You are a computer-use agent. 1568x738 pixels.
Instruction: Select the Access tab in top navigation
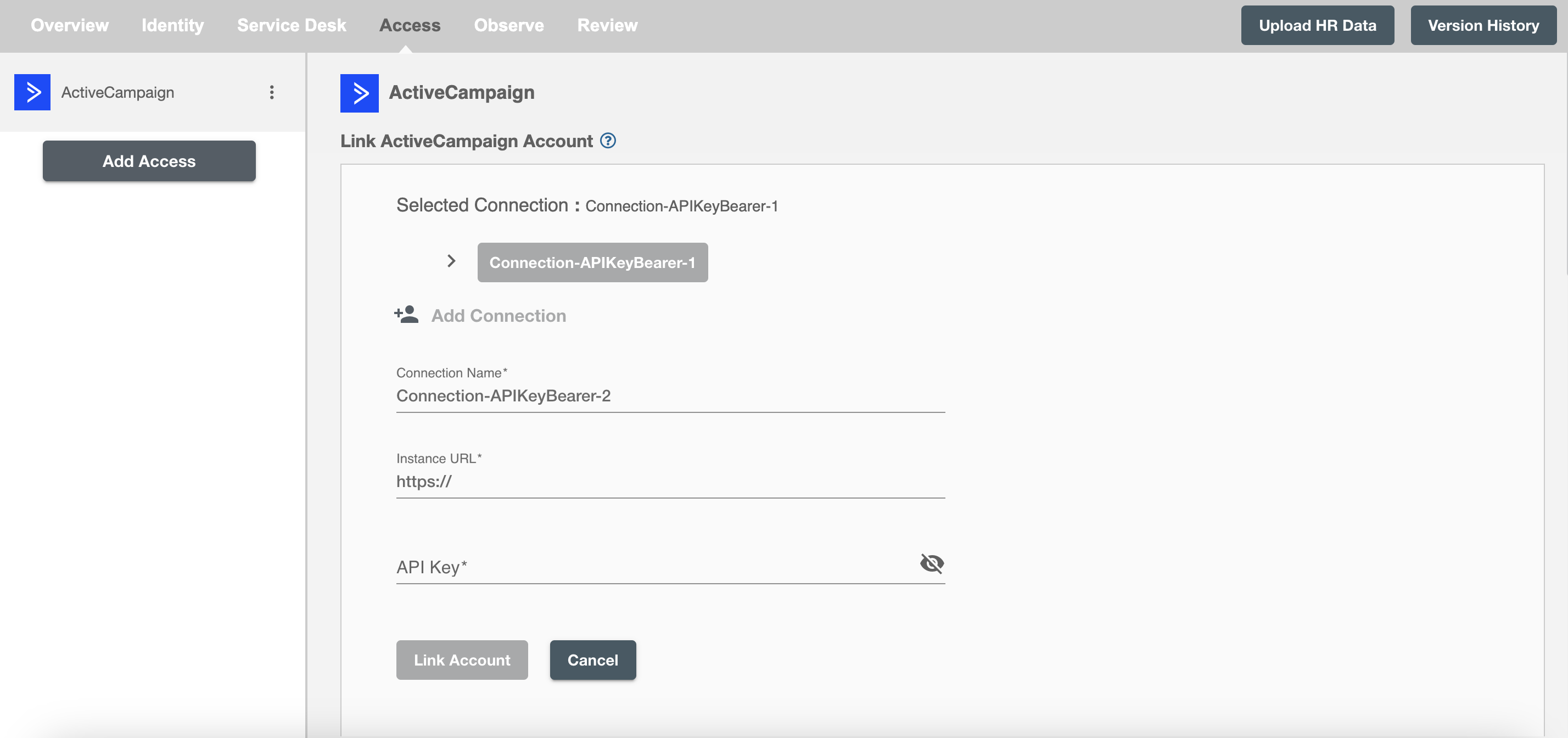pyautogui.click(x=410, y=25)
